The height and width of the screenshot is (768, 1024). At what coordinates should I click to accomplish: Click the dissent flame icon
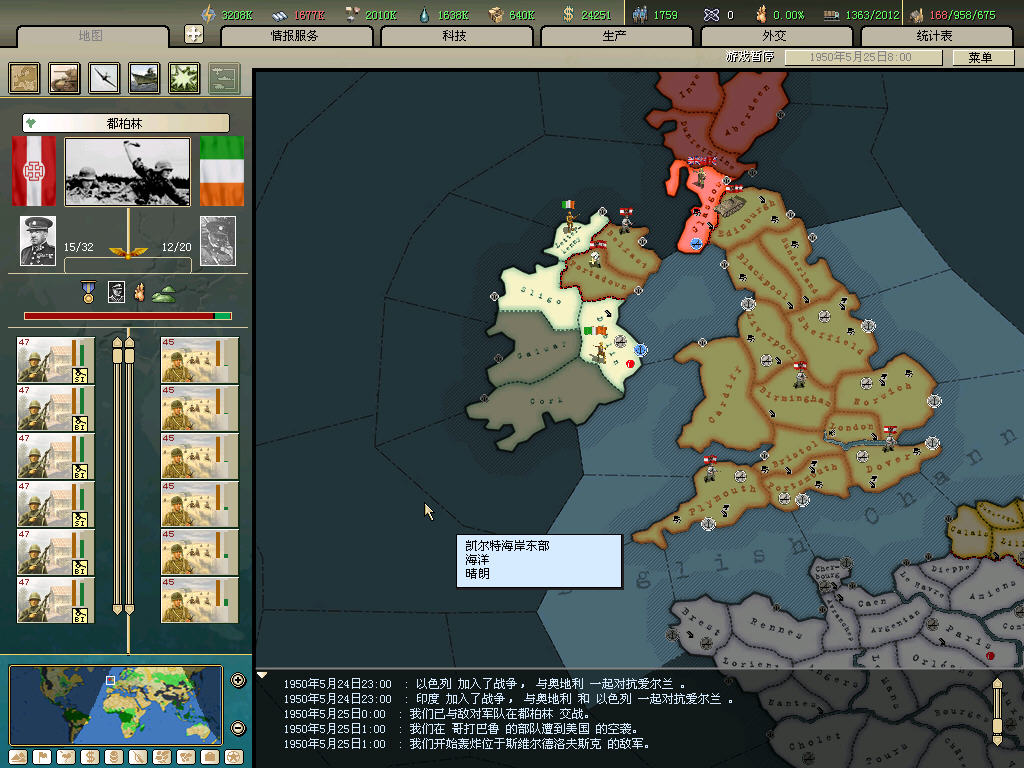click(761, 14)
